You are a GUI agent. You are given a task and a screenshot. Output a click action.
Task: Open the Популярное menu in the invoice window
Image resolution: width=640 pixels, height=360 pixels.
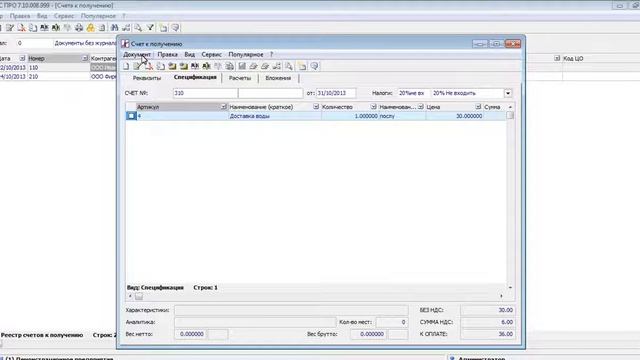[x=246, y=54]
